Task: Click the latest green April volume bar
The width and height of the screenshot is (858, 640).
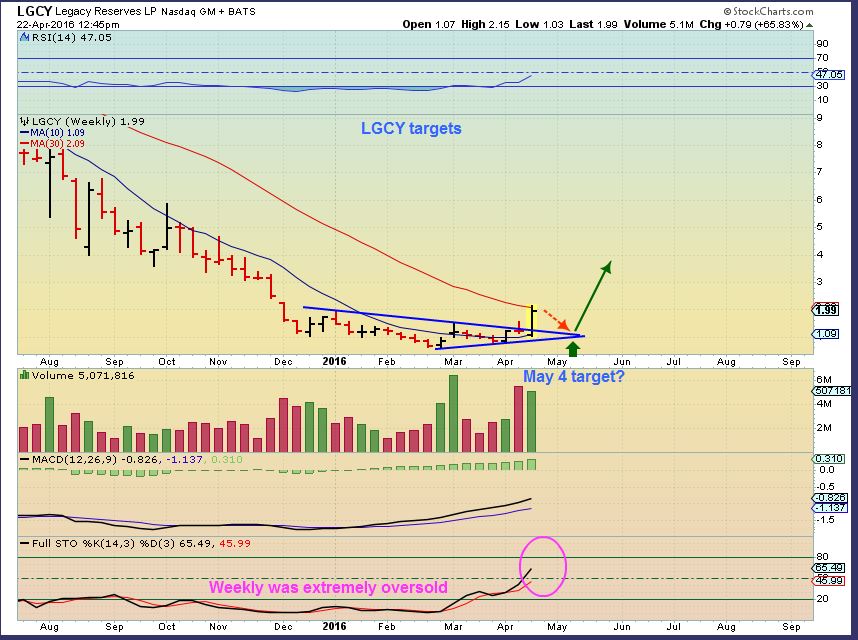Action: (531, 421)
